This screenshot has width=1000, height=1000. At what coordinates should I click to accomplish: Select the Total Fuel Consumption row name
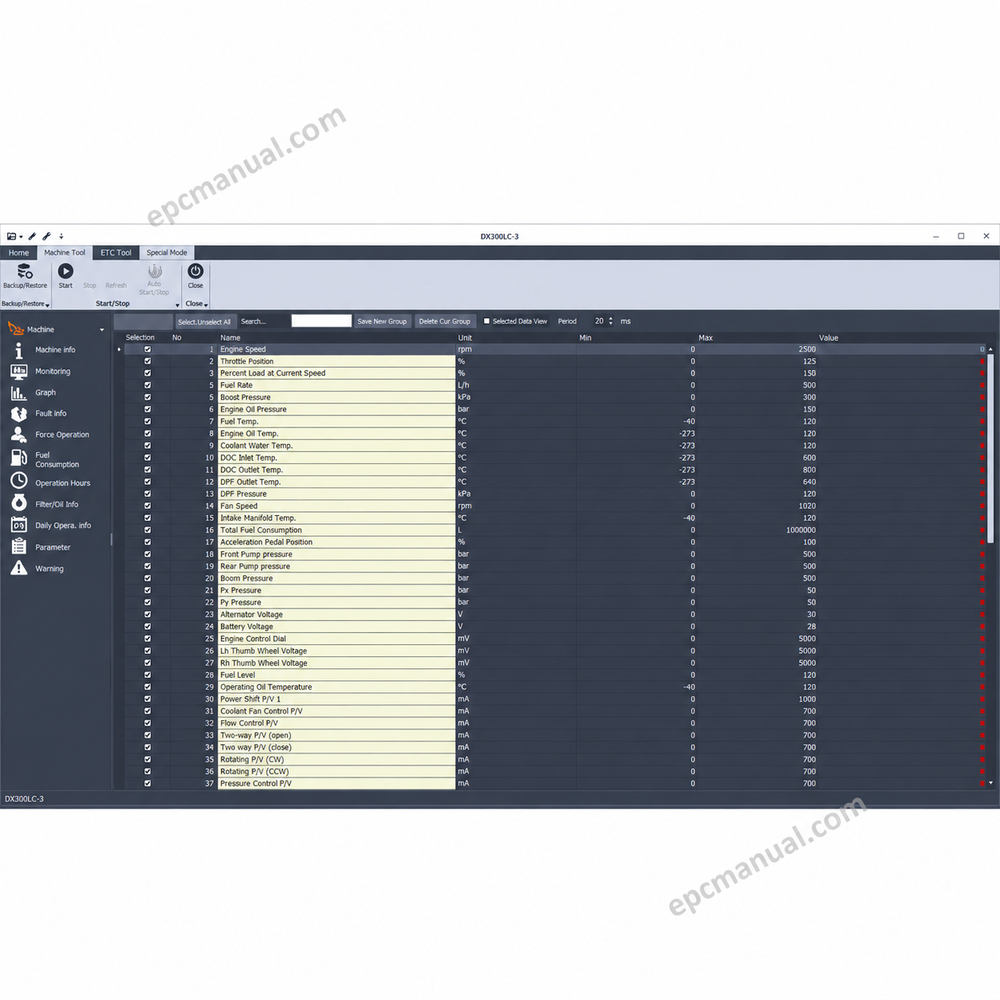(x=336, y=530)
